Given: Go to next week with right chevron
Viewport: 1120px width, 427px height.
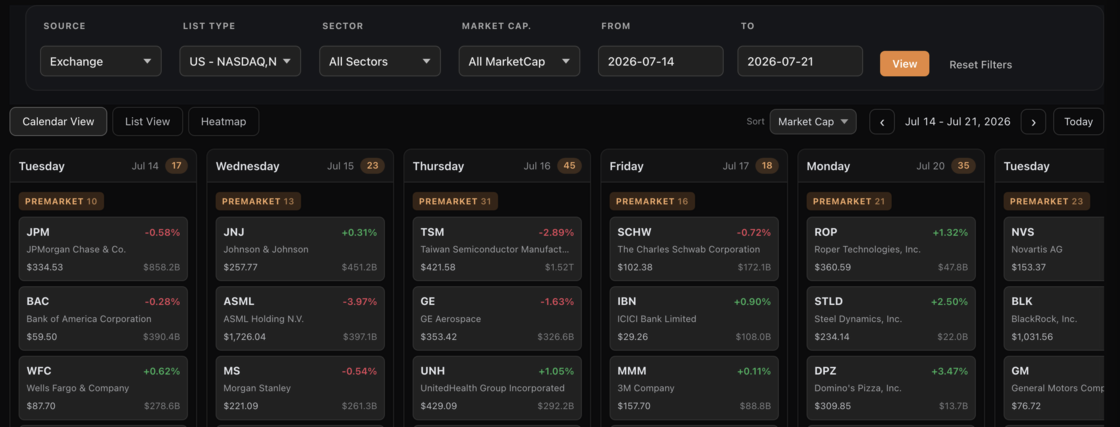Looking at the screenshot, I should coord(1033,121).
